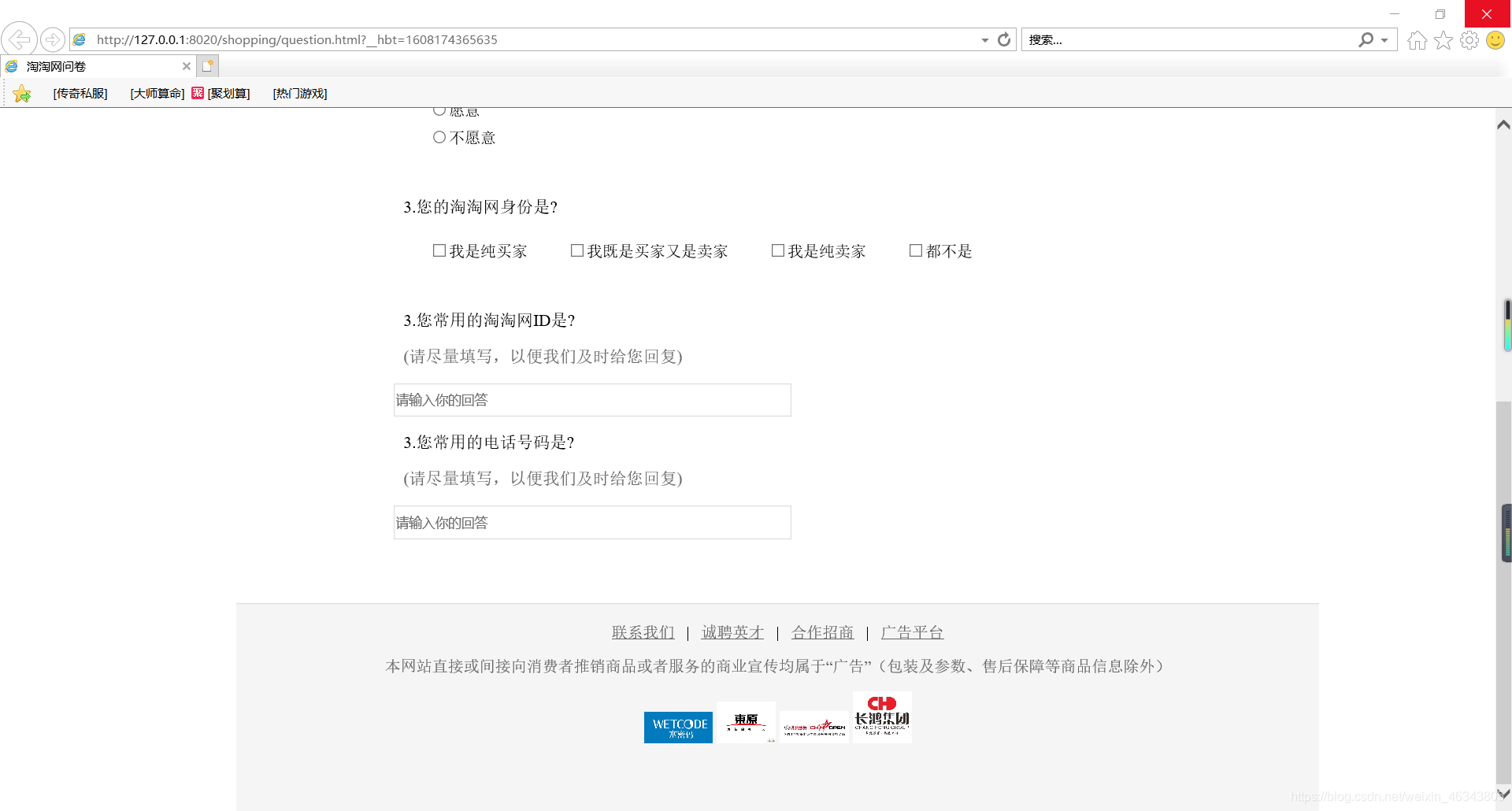The height and width of the screenshot is (811, 1512).
Task: Open the search provider dropdown arrow
Action: click(1384, 40)
